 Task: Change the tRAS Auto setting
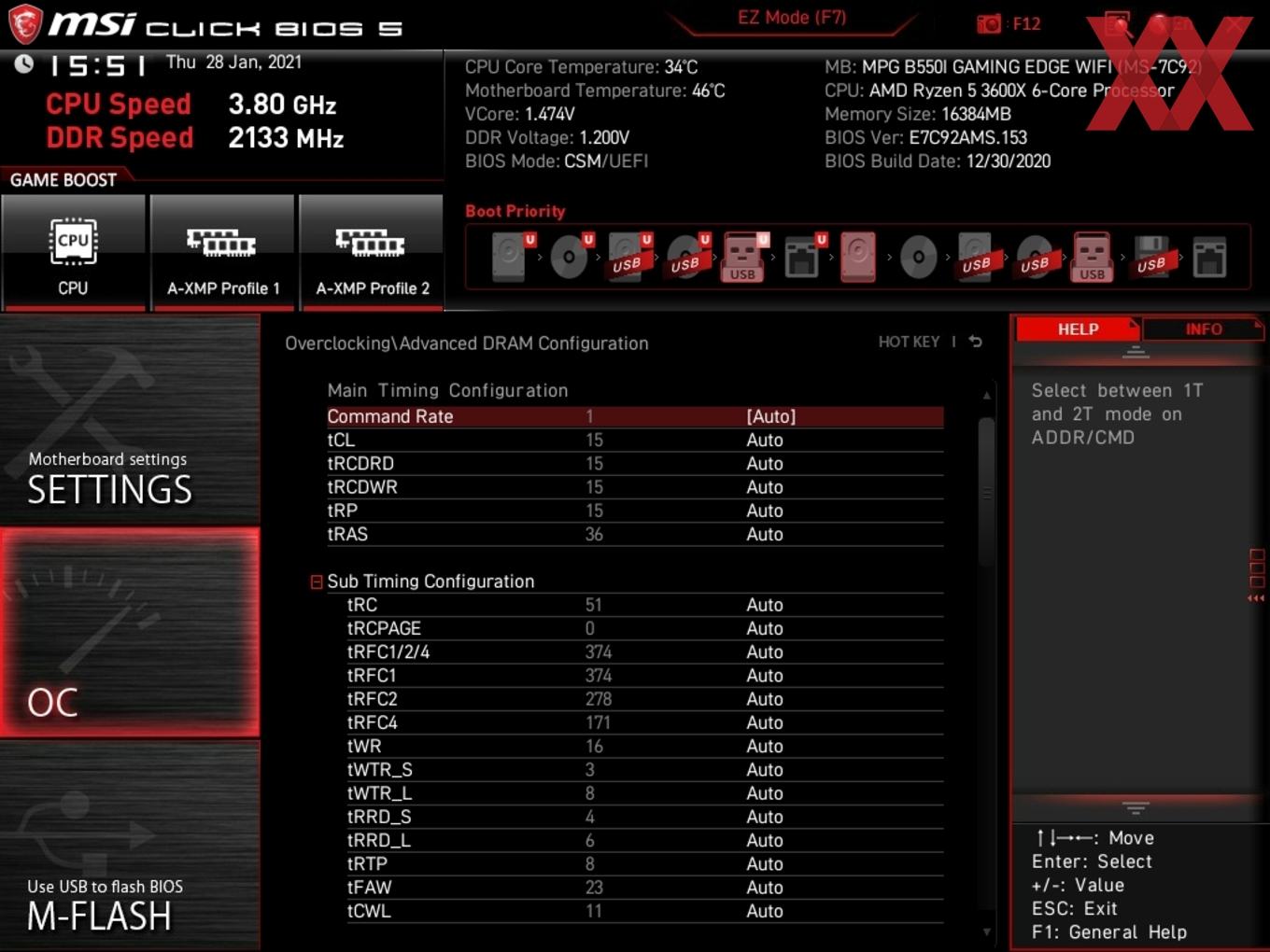(x=765, y=534)
